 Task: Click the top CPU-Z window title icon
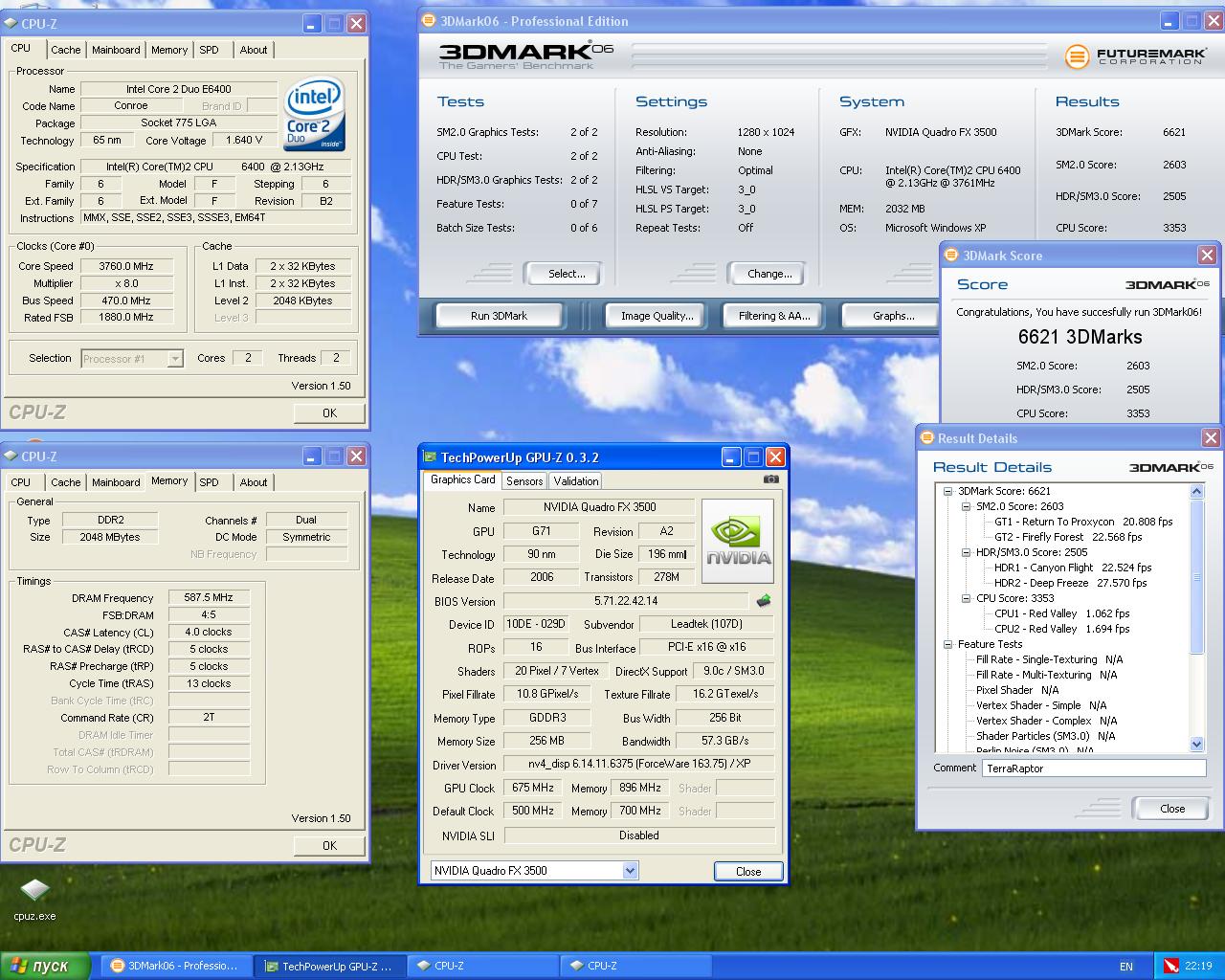click(x=11, y=24)
